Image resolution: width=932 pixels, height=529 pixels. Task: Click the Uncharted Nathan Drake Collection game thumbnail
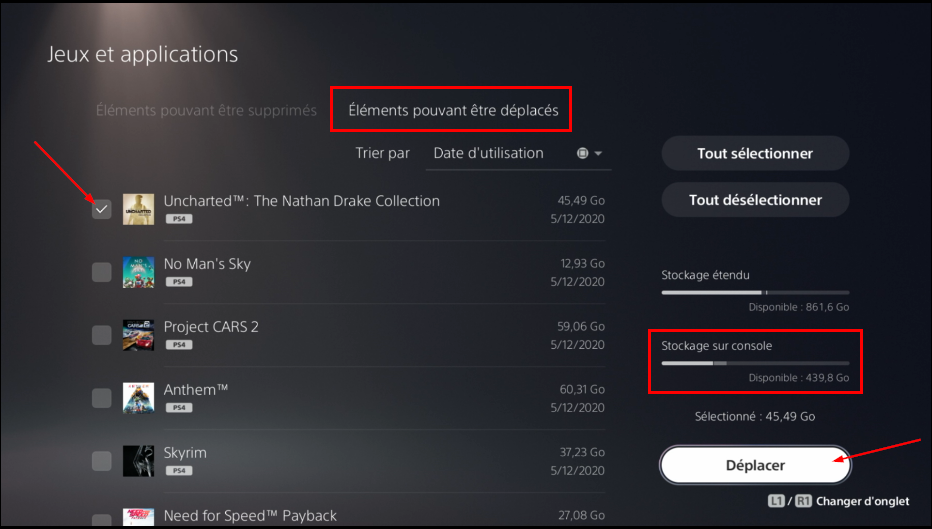tap(138, 209)
